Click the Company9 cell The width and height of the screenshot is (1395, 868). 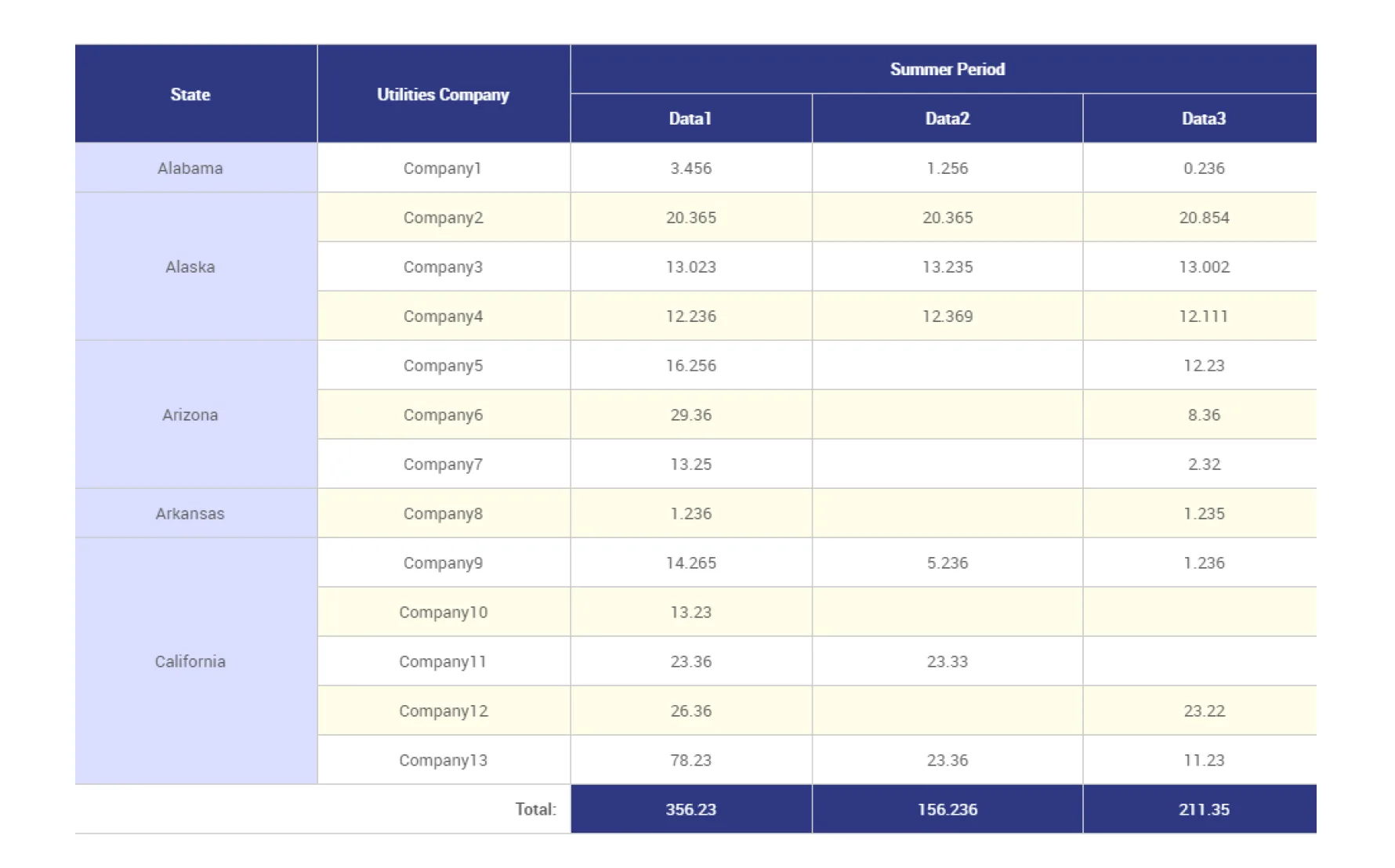click(x=444, y=562)
